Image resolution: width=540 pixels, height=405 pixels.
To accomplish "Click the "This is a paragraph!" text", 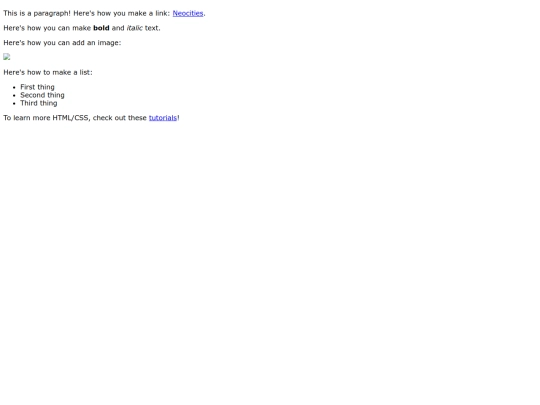I will click(x=37, y=13).
